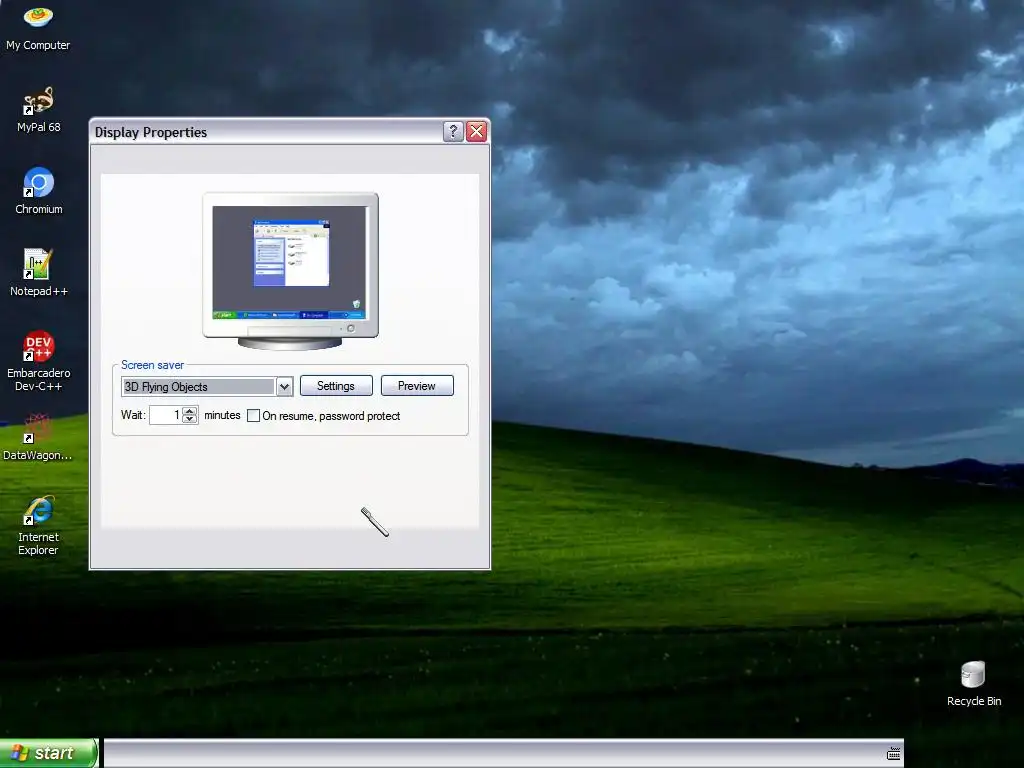Screen dimensions: 1024x768
Task: Click the Display Properties help question-mark button
Action: click(453, 131)
